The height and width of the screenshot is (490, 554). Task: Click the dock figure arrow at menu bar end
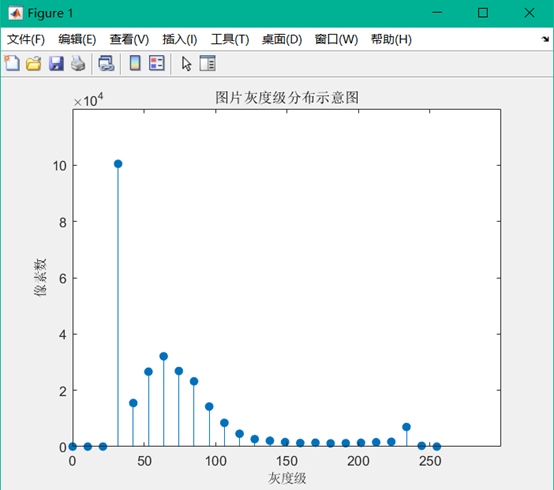(546, 39)
